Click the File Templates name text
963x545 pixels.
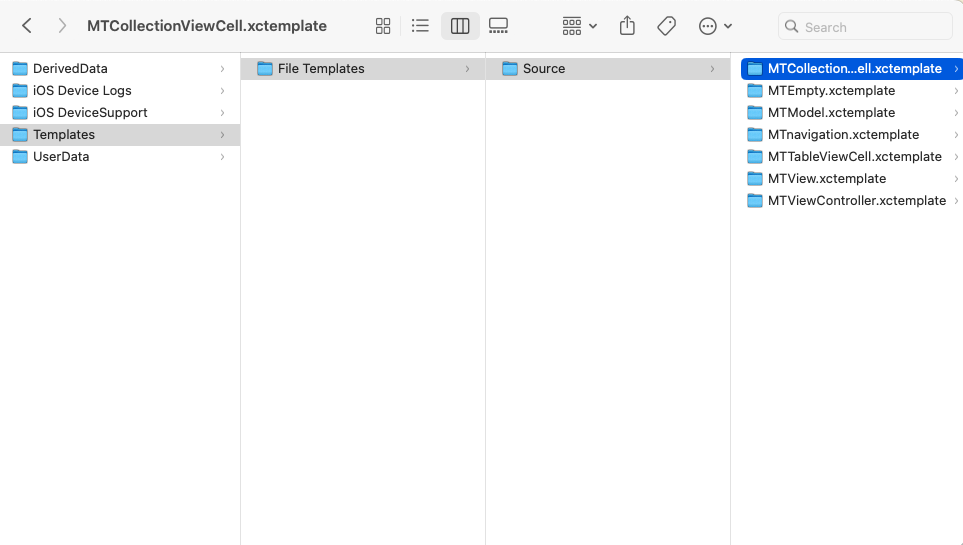pyautogui.click(x=321, y=68)
